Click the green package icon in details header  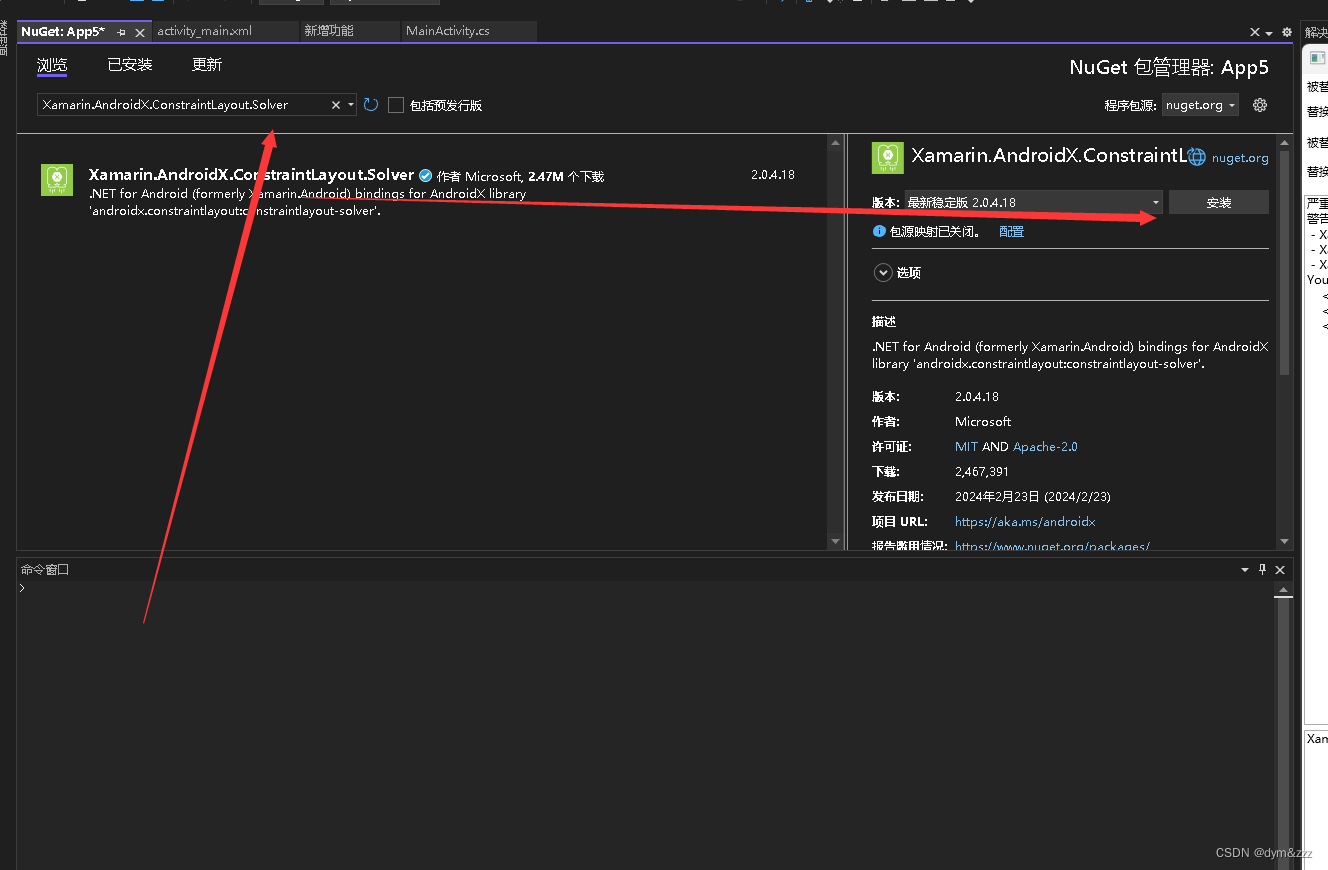888,157
